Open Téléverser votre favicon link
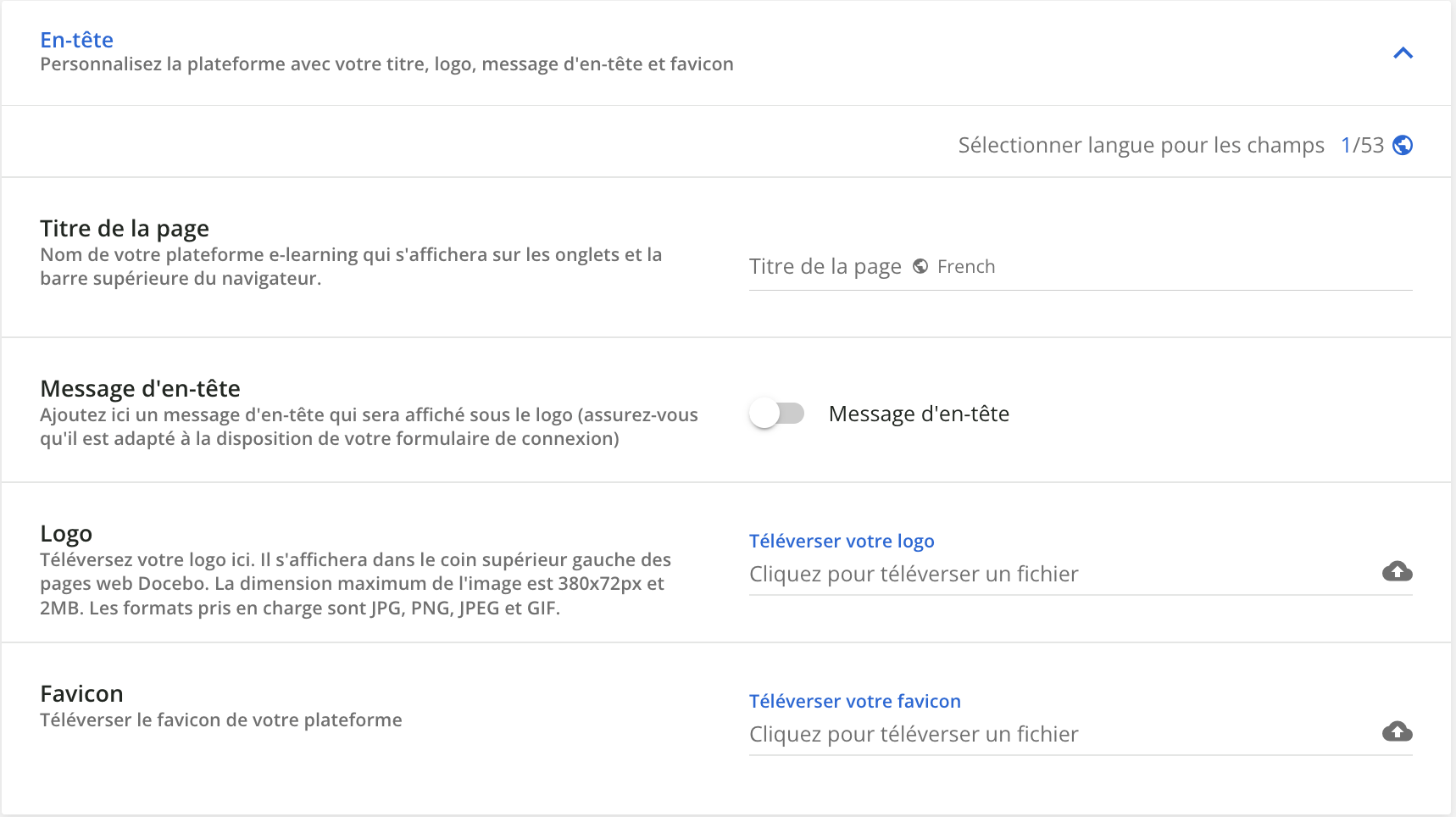 [854, 701]
